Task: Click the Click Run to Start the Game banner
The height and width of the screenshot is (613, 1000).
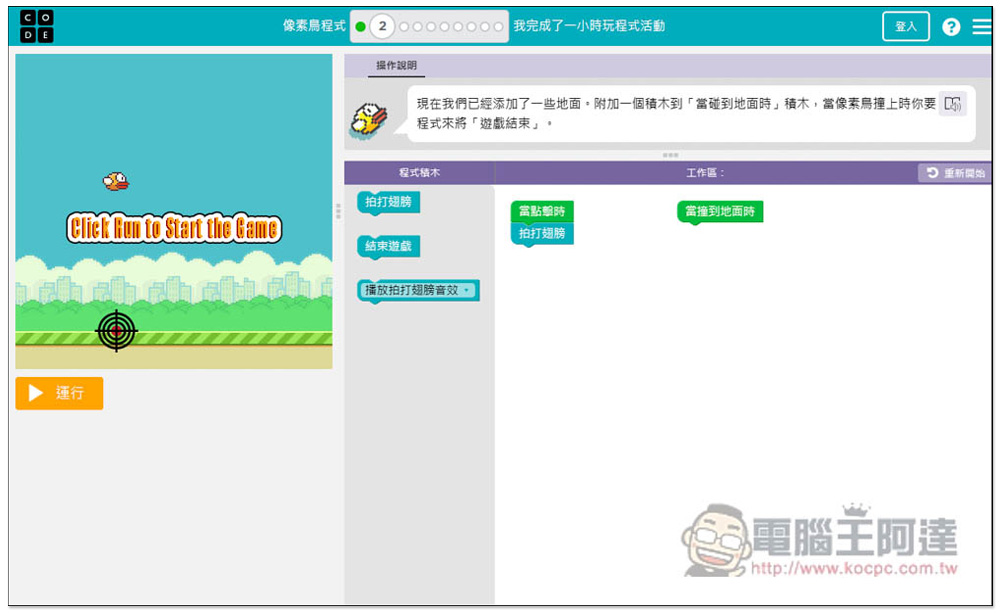Action: coord(174,228)
